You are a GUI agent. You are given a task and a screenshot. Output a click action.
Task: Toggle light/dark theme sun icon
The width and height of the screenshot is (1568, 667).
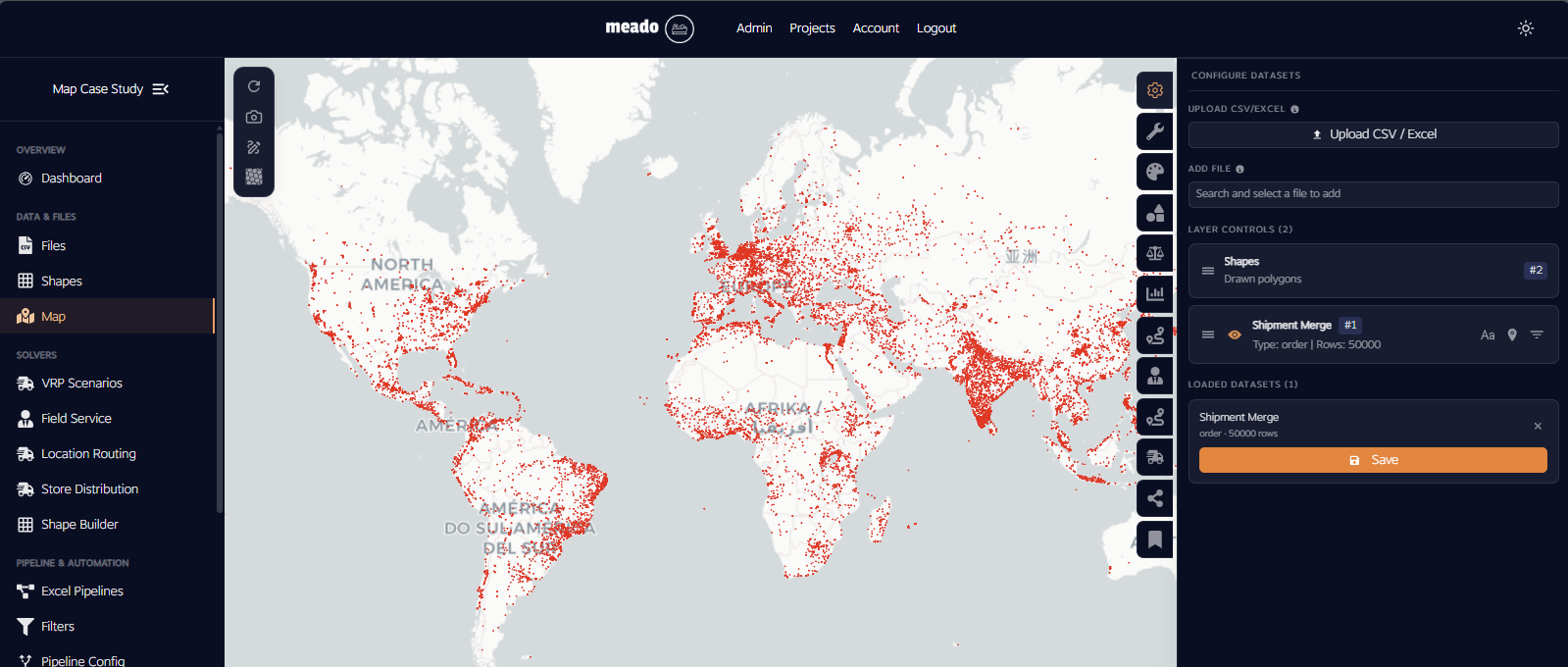[x=1526, y=28]
